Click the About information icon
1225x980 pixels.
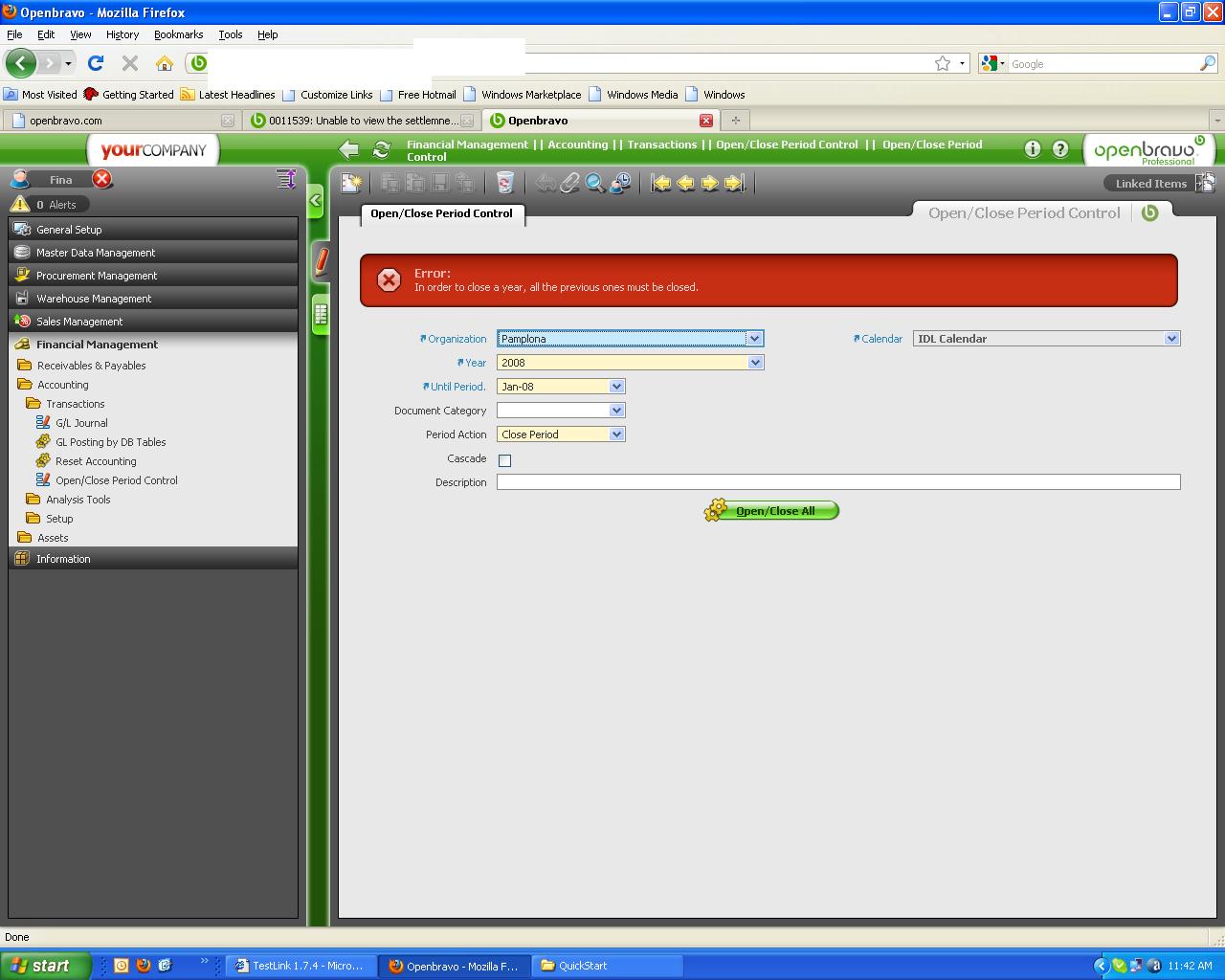pyautogui.click(x=1033, y=148)
